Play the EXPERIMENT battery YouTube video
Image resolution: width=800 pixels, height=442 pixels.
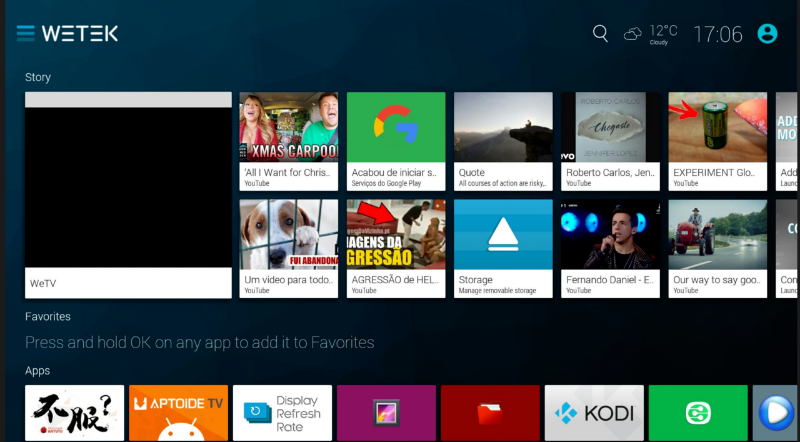717,140
